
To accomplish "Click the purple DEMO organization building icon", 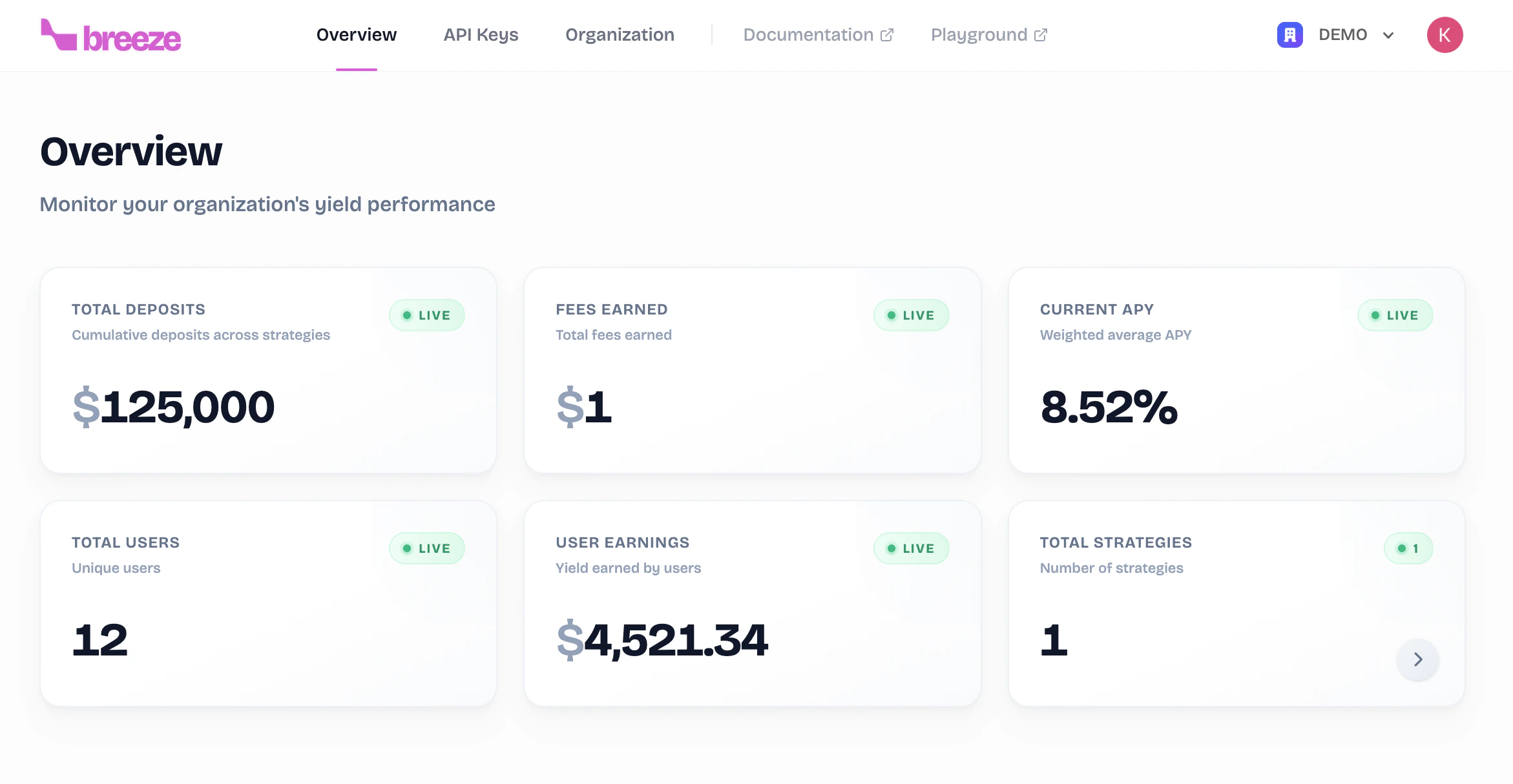I will [1289, 35].
